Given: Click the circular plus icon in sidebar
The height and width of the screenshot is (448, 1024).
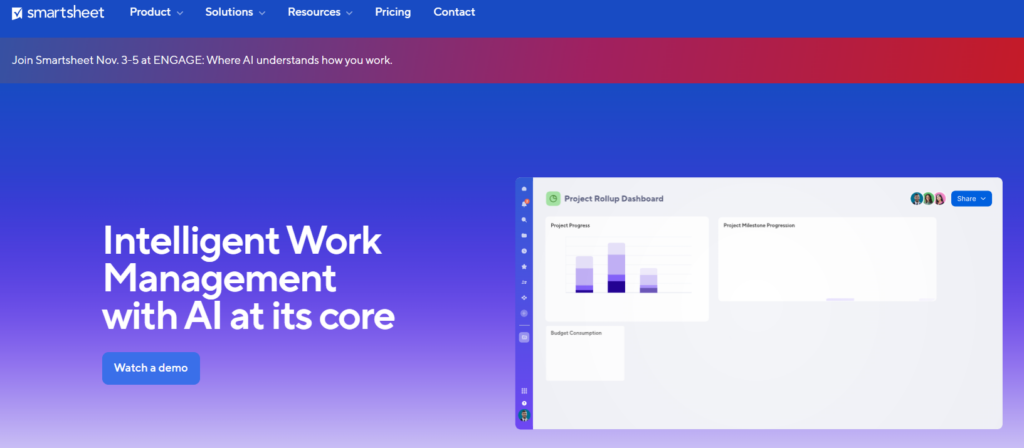Looking at the screenshot, I should point(524,313).
